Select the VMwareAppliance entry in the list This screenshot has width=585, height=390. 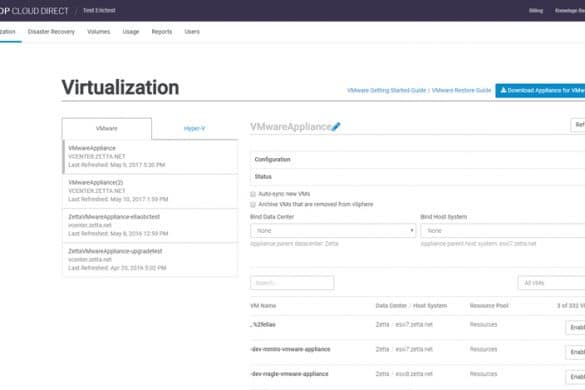point(150,157)
